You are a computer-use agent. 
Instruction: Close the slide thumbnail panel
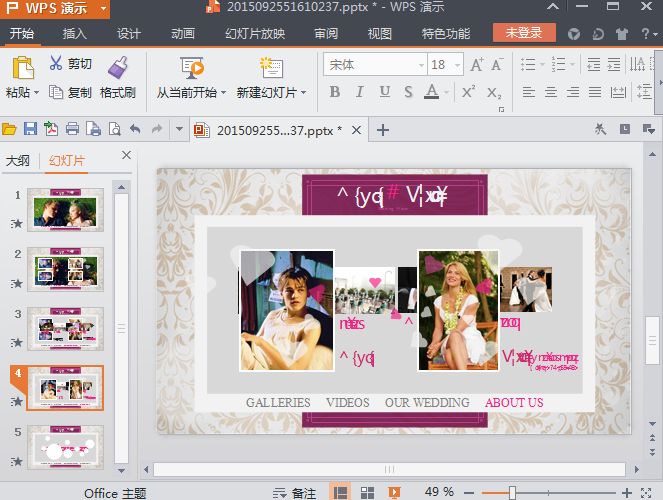[x=126, y=155]
